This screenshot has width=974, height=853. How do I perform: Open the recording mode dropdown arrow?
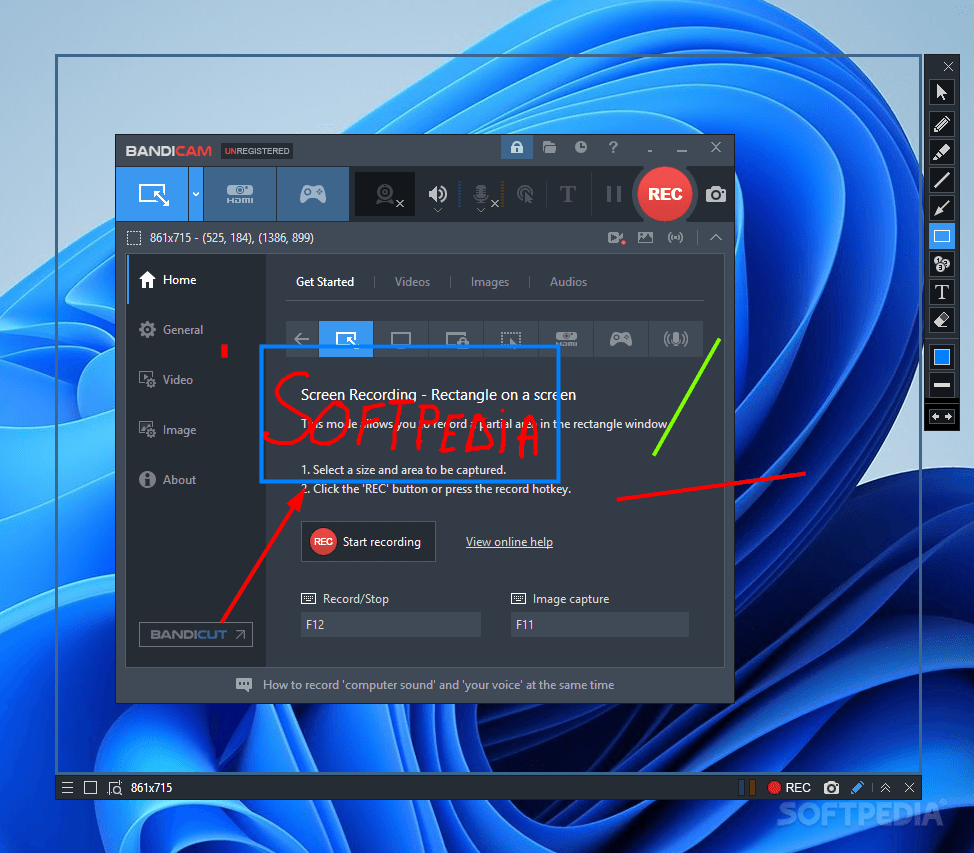pos(196,194)
